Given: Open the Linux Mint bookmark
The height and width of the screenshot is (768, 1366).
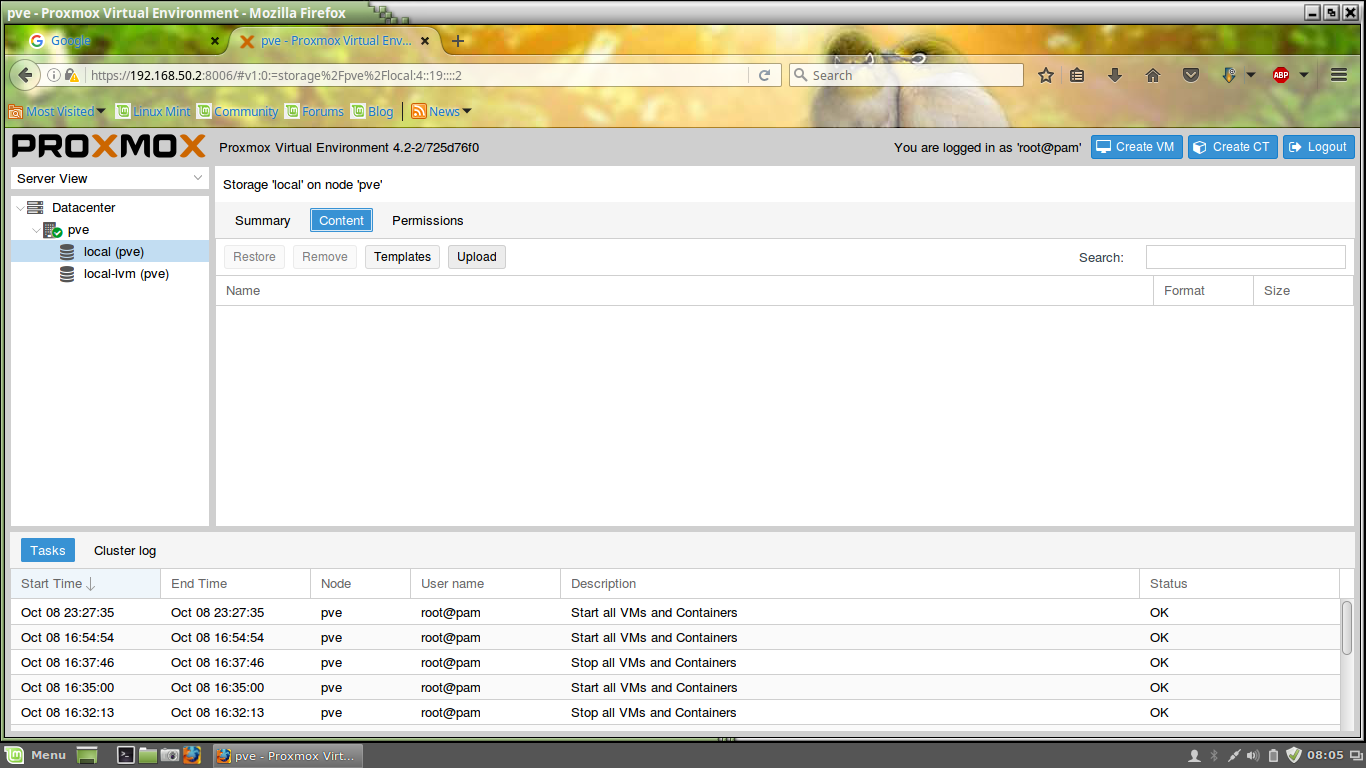Looking at the screenshot, I should (x=153, y=111).
